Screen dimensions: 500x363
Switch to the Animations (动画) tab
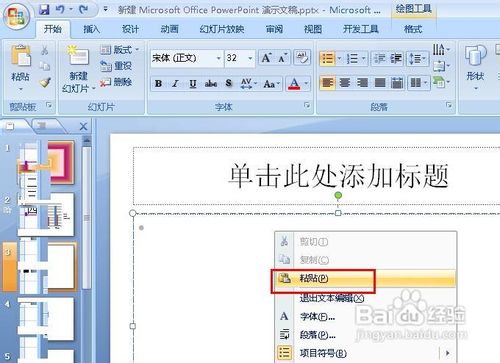click(x=169, y=29)
